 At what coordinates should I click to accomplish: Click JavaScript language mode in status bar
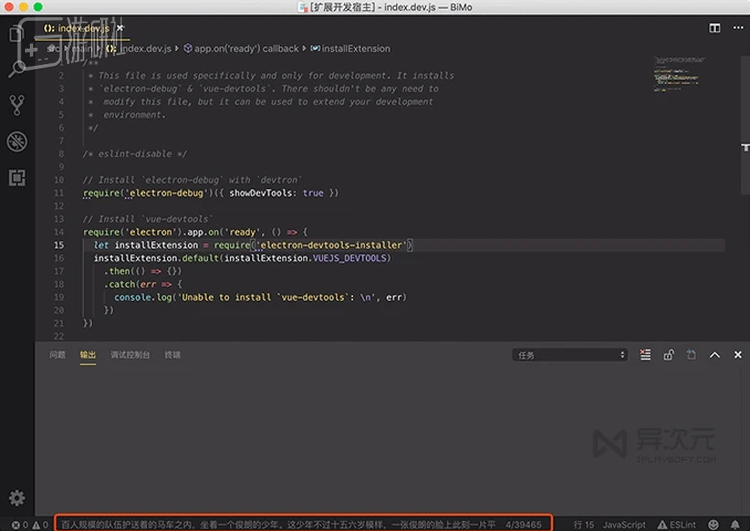coord(624,524)
